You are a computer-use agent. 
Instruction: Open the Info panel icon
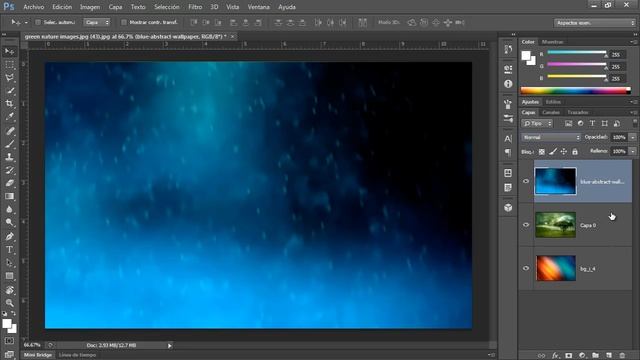[x=508, y=84]
